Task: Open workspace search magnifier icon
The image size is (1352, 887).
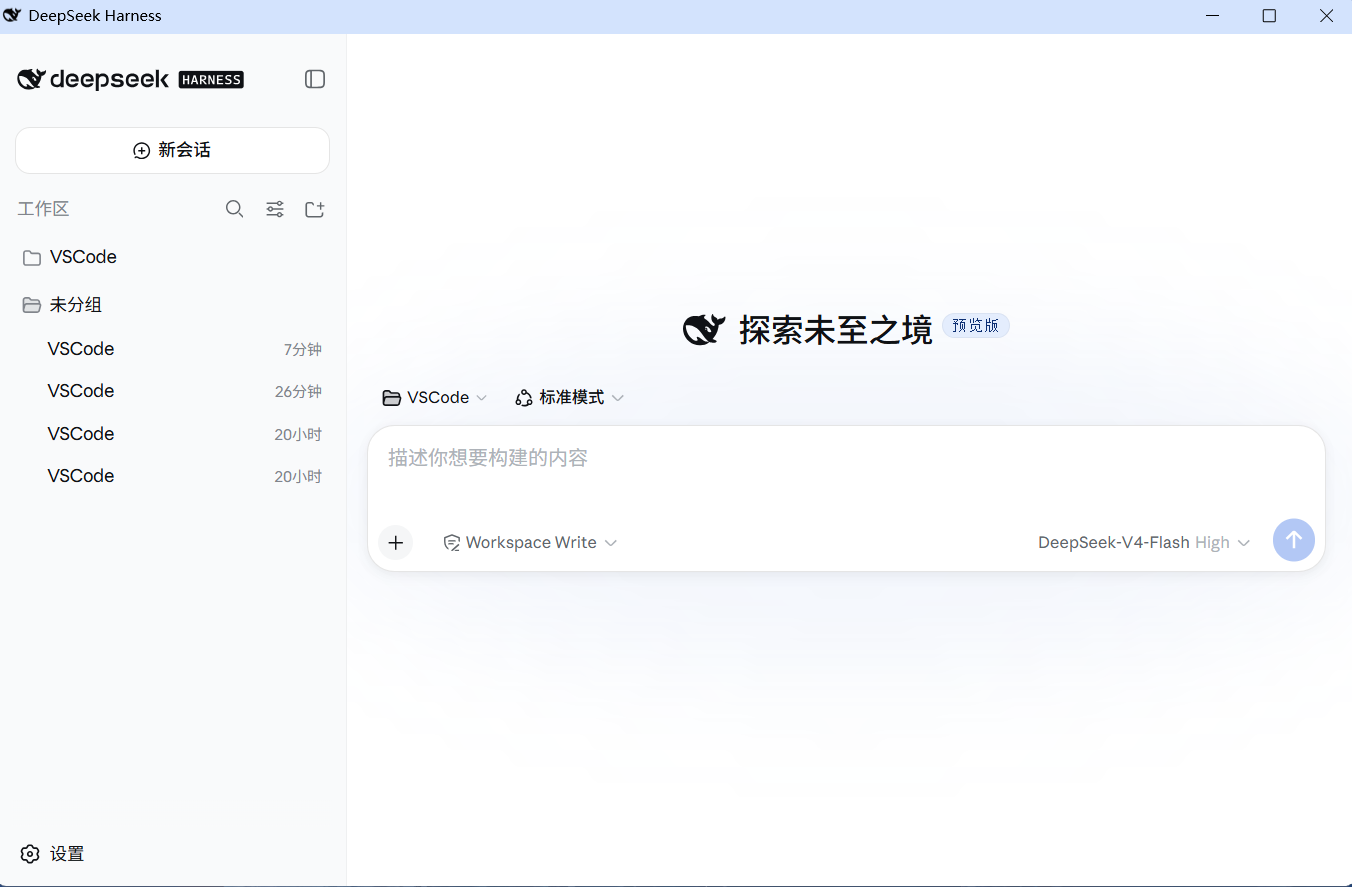Action: coord(235,209)
